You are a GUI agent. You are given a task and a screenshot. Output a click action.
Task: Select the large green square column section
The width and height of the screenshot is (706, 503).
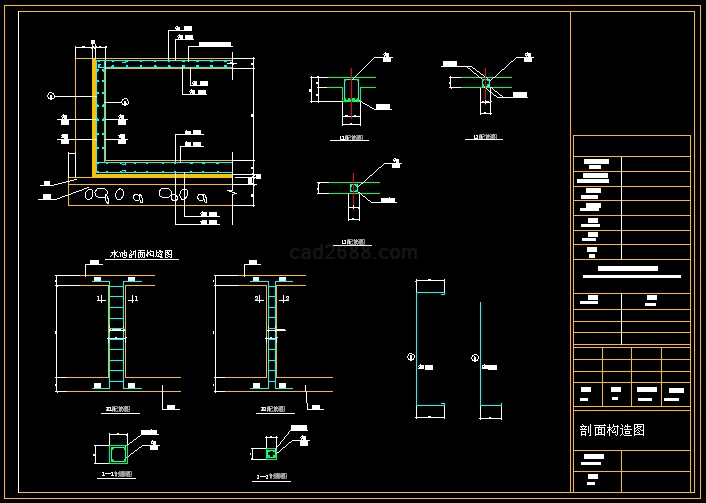(119, 448)
